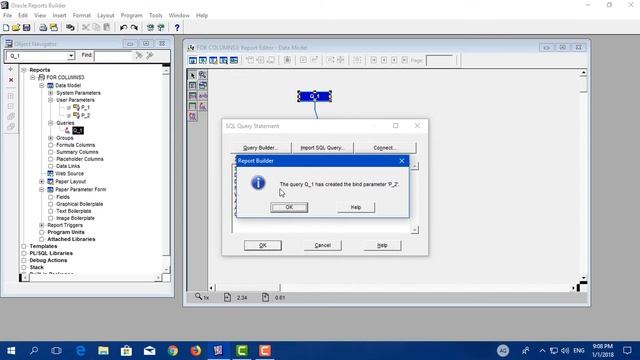Image resolution: width=640 pixels, height=360 pixels.
Task: Click the taskbar search magnifier icon
Action: click(34, 350)
